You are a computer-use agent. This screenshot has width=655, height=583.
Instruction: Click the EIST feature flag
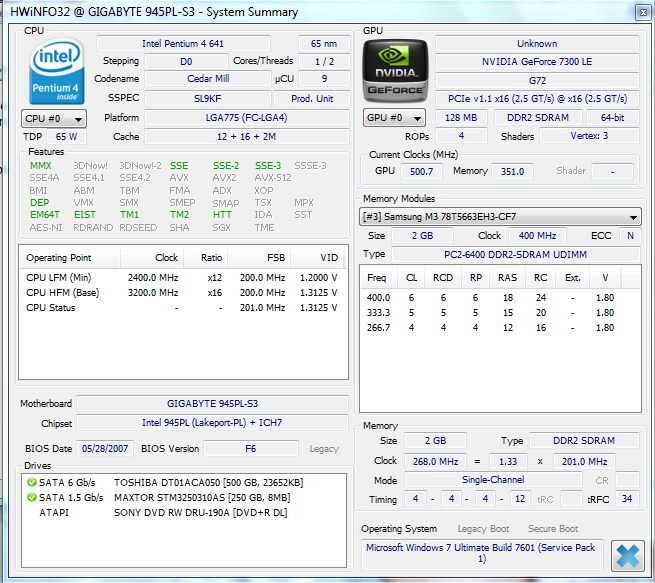click(x=85, y=215)
